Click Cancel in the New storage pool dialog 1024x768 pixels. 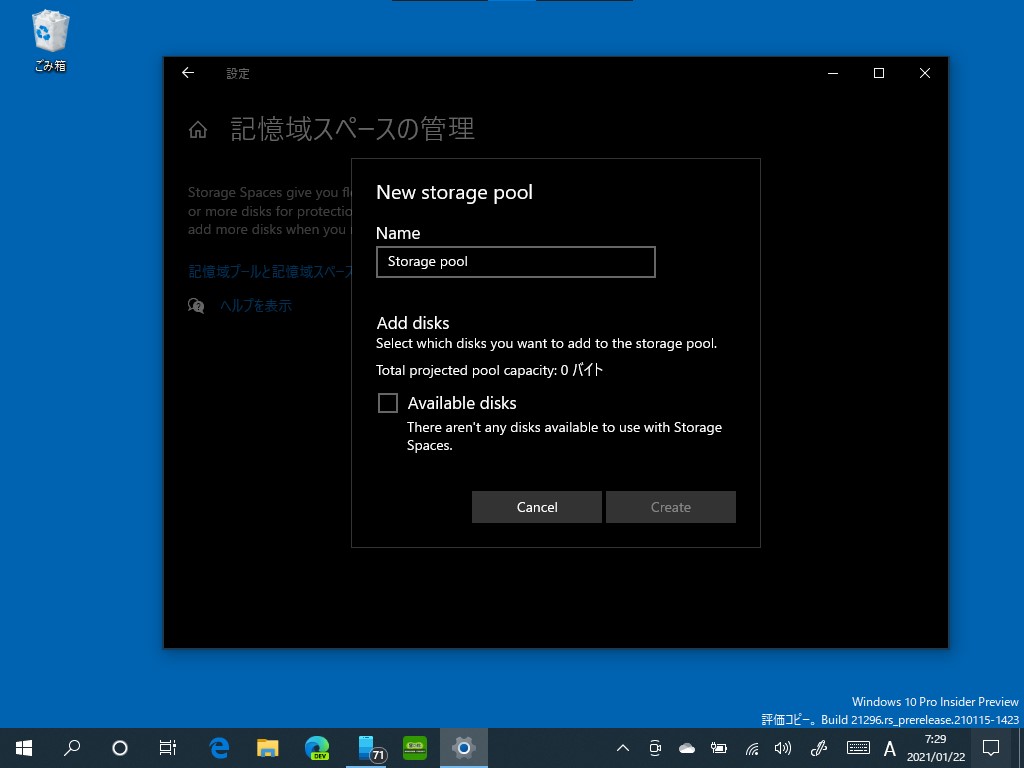(537, 506)
